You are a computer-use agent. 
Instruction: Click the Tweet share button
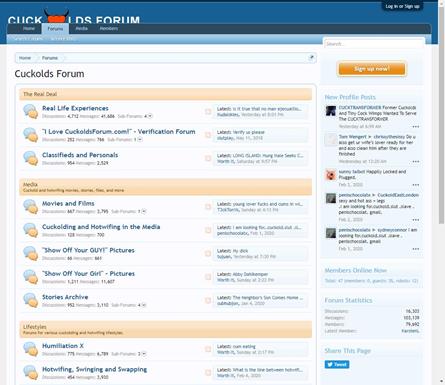pyautogui.click(x=337, y=364)
